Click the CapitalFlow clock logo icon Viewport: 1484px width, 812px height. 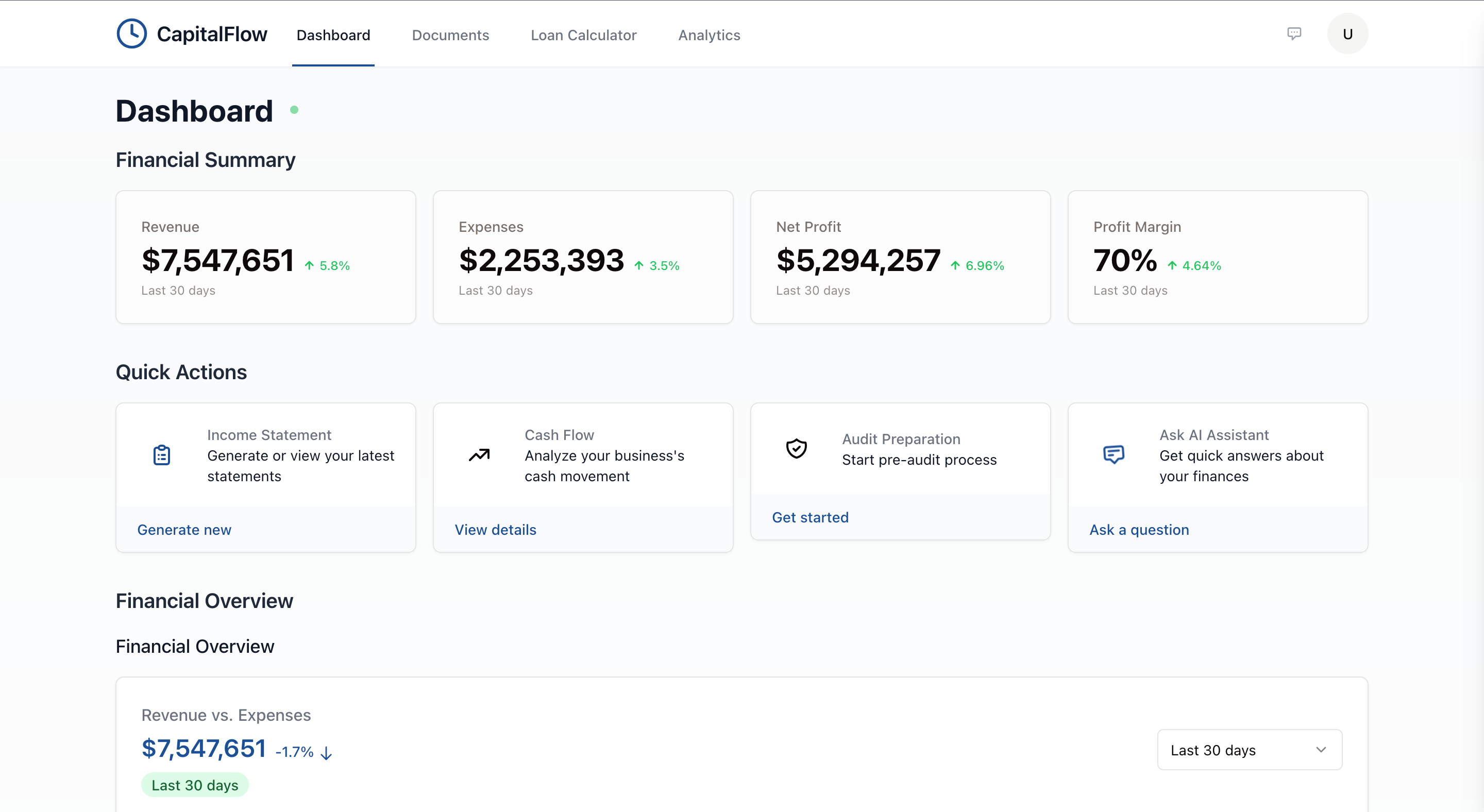pos(131,34)
